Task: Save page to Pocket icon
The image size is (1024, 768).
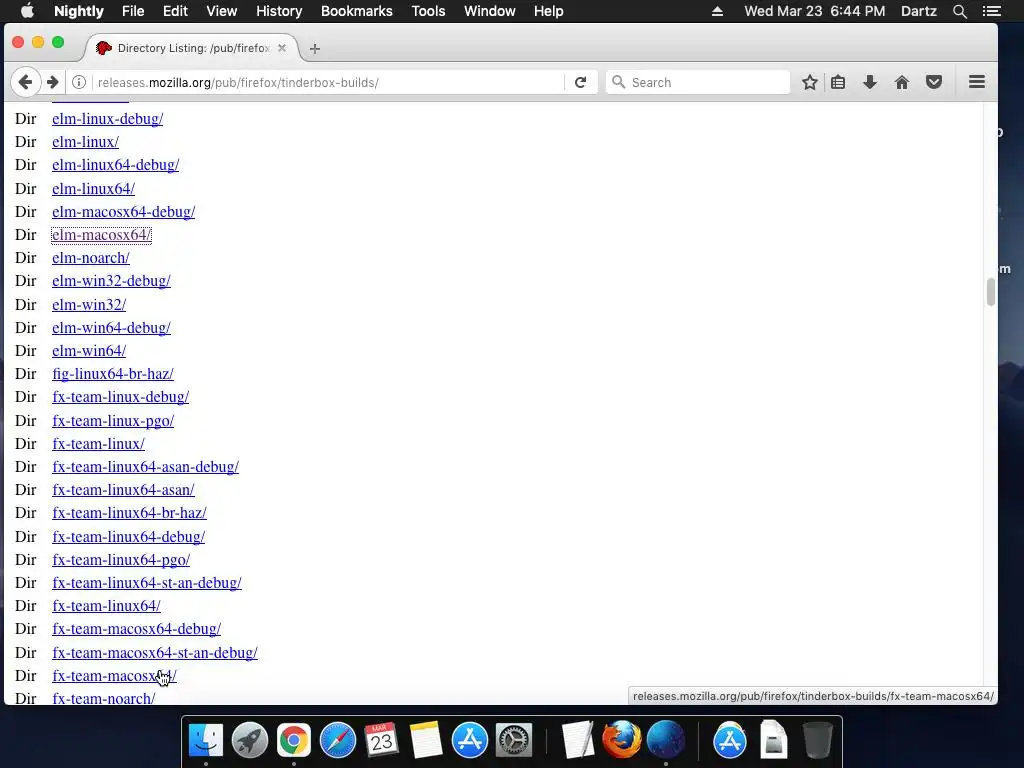Action: (934, 82)
